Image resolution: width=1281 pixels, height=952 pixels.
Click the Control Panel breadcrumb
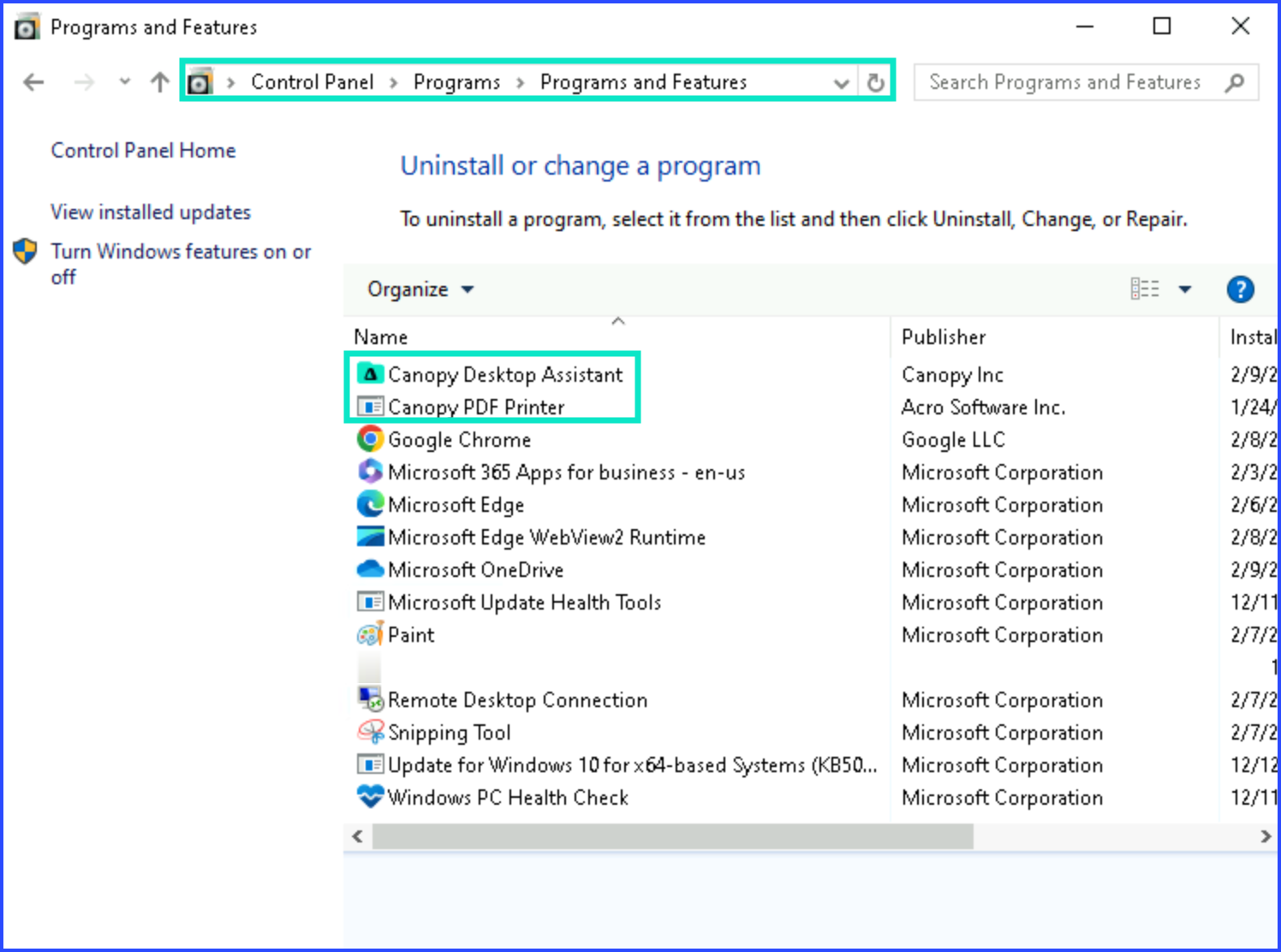tap(312, 82)
